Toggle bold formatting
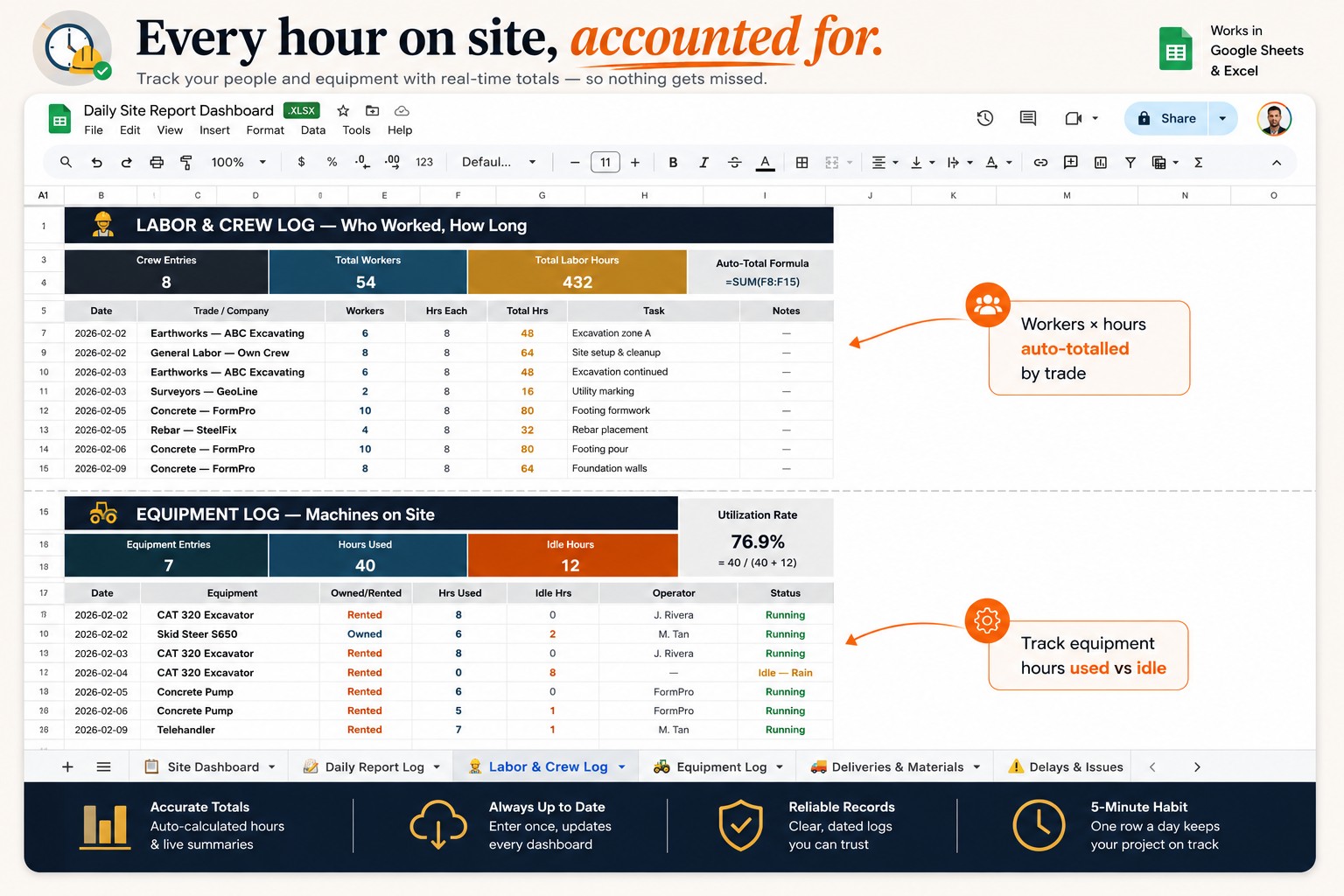The height and width of the screenshot is (896, 1344). [x=673, y=162]
